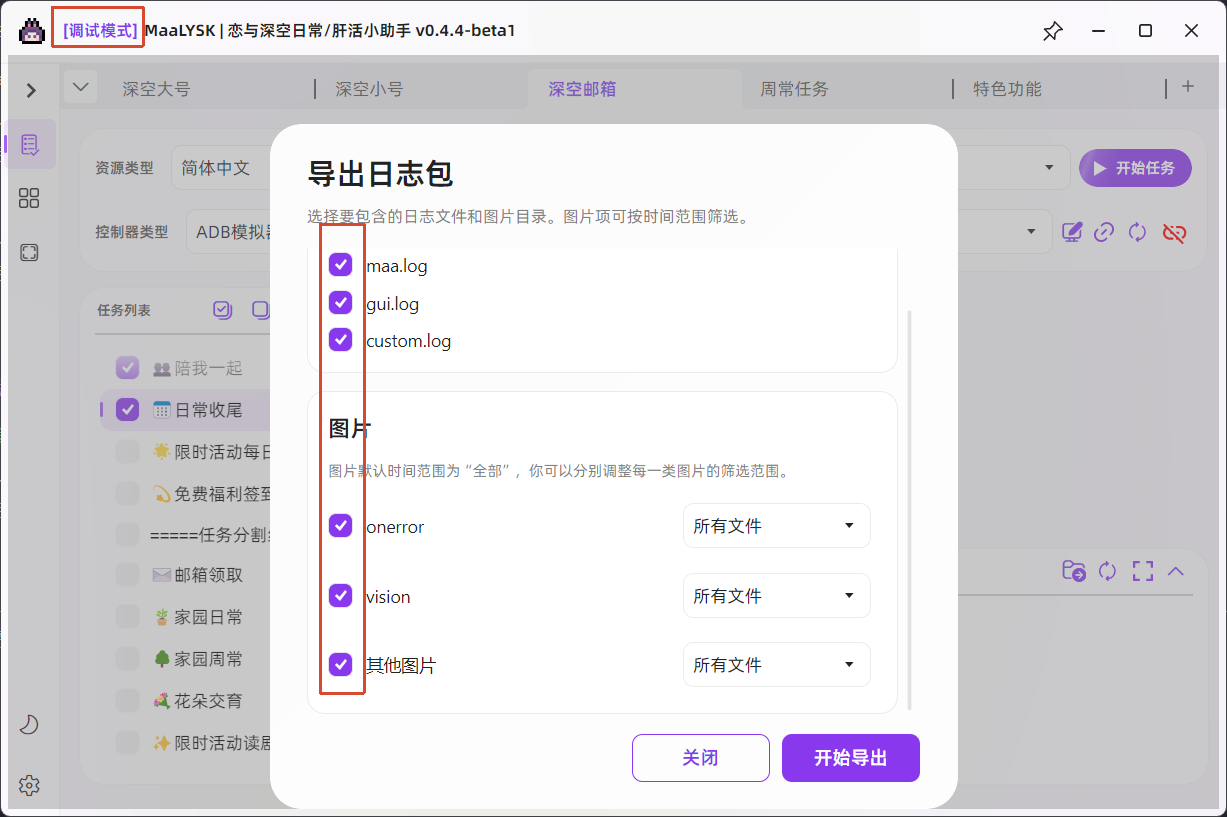The image size is (1227, 817).
Task: Click the monitor-with-pencil edit controller icon
Action: [x=1072, y=232]
